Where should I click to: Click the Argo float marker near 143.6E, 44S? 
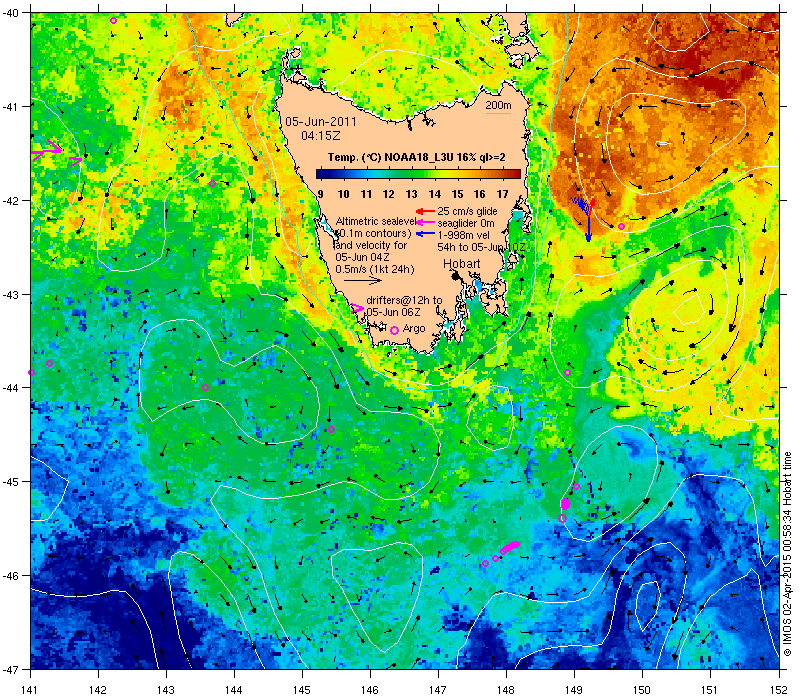click(205, 388)
